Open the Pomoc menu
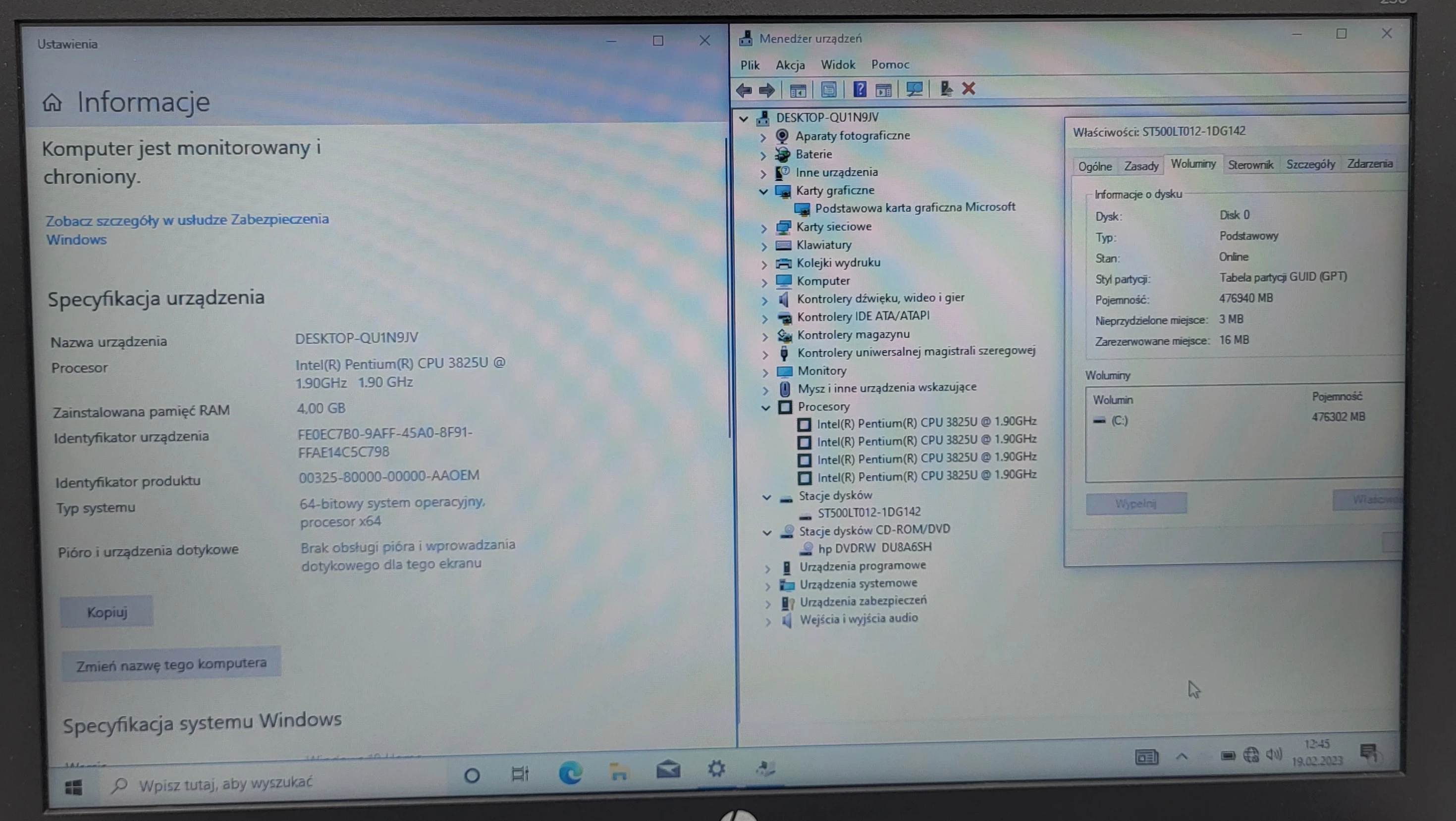This screenshot has width=1456, height=821. (x=890, y=64)
